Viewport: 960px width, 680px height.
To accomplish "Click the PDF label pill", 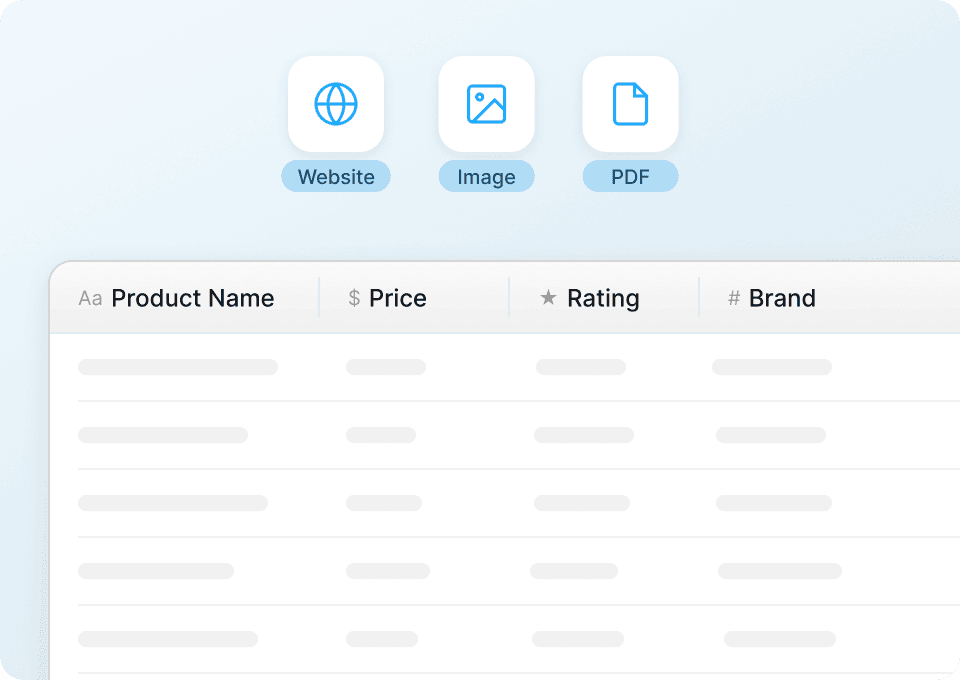I will (x=630, y=176).
